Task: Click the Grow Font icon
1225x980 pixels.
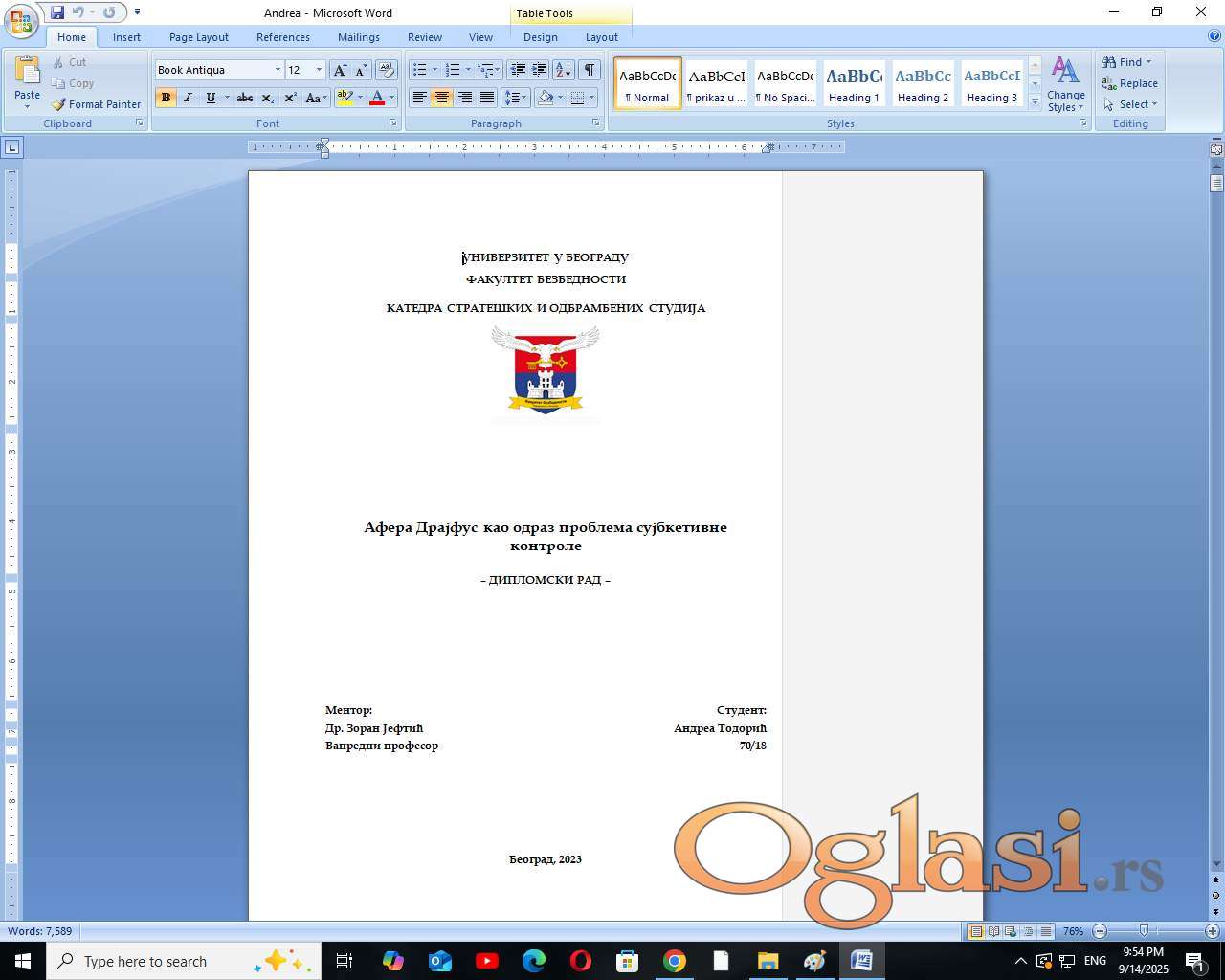Action: coord(340,70)
